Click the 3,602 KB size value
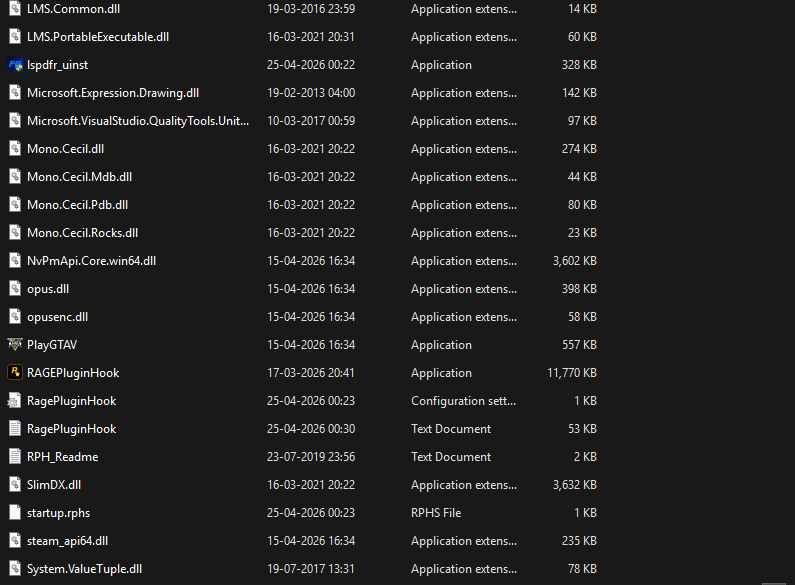795x585 pixels. 574,261
